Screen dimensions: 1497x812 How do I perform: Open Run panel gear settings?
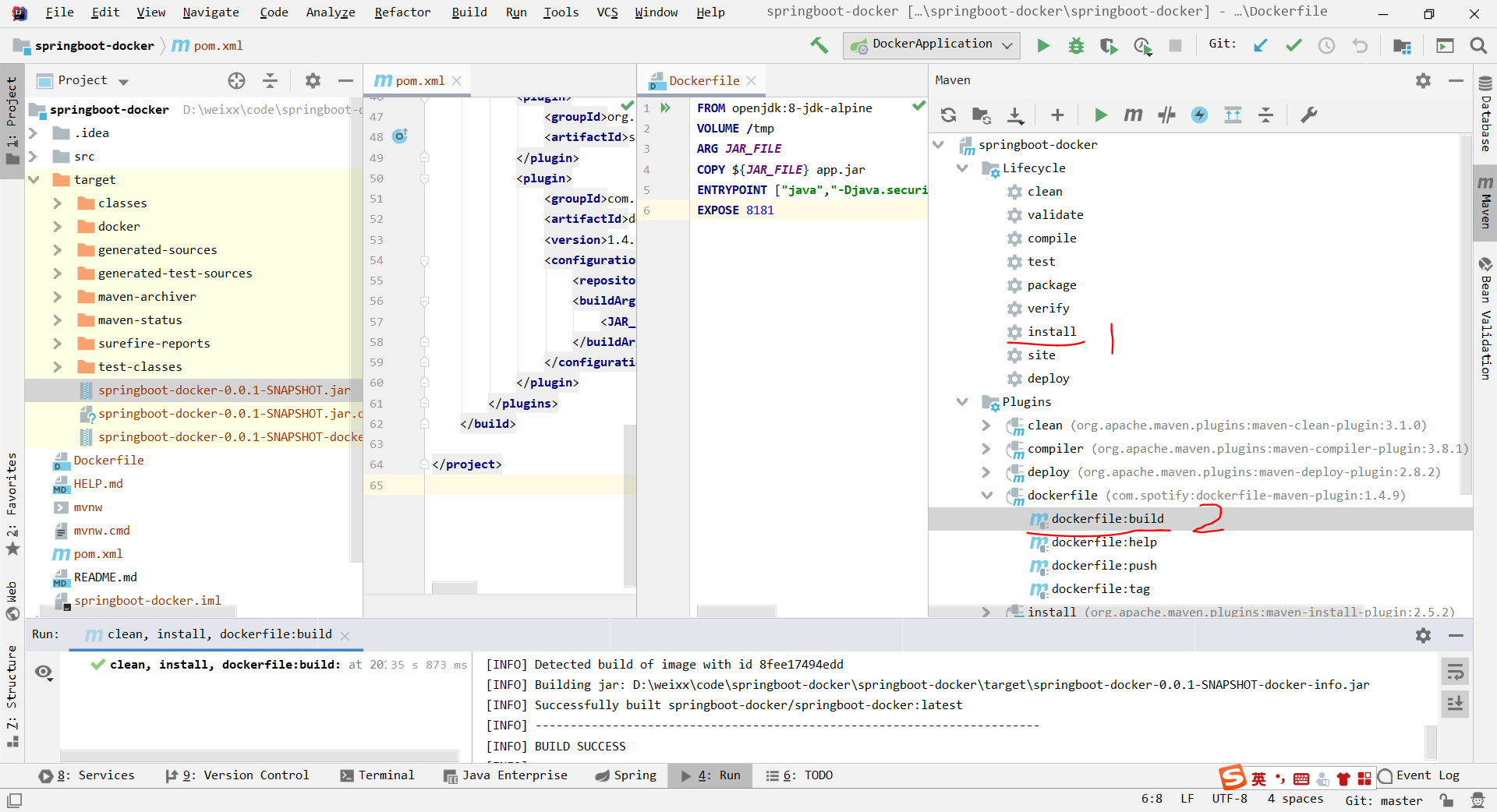1423,635
